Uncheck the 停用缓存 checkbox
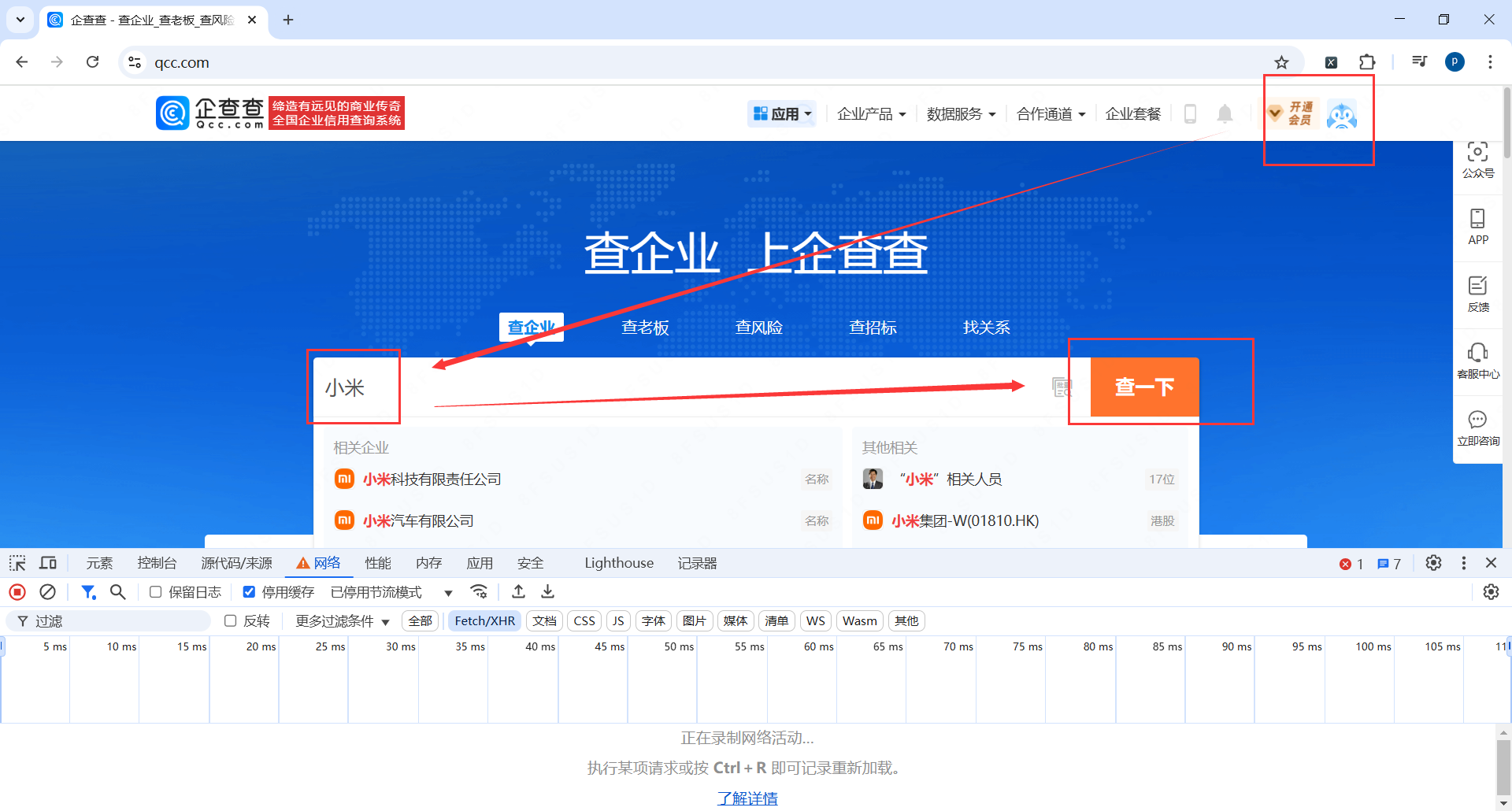 click(x=249, y=592)
